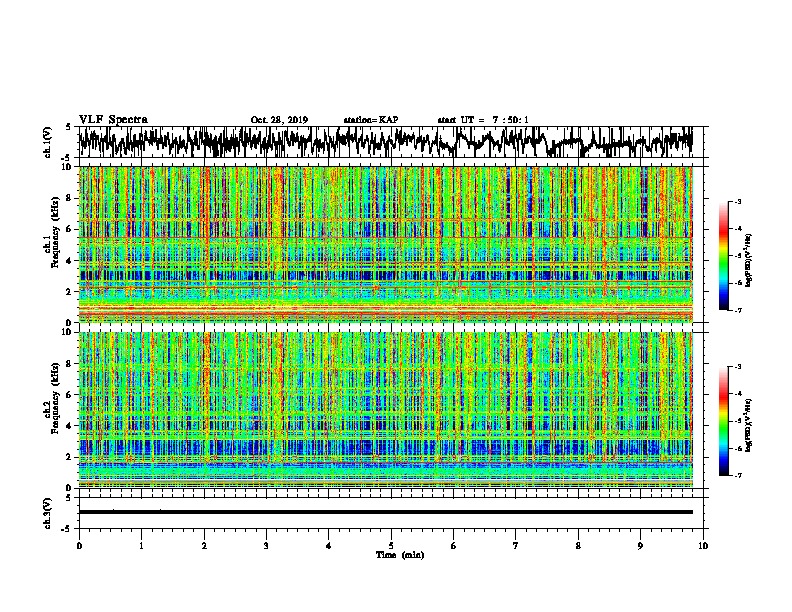
Task: Click inside the ch.1 spectrogram panel
Action: 386,244
